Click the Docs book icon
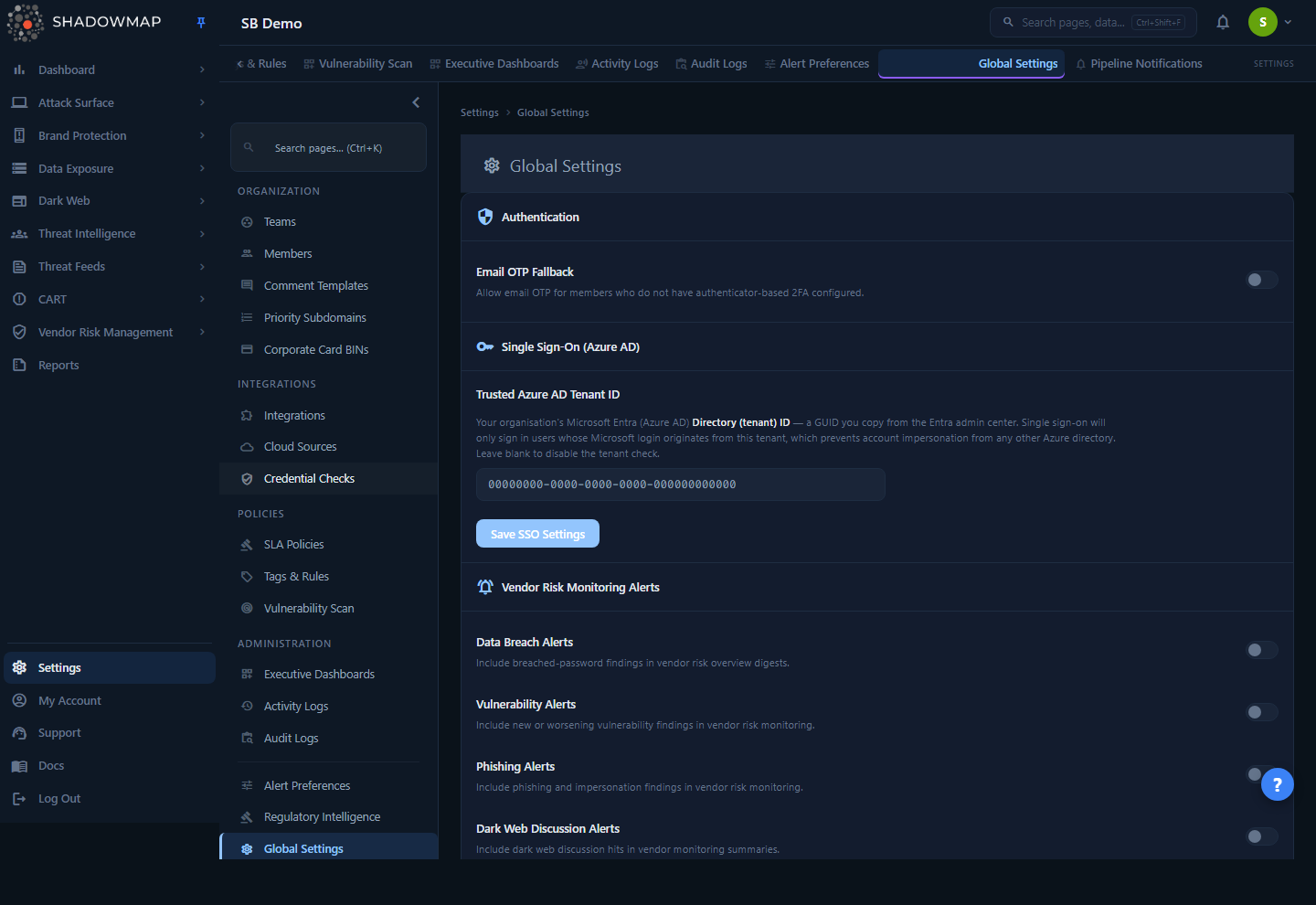Viewport: 1316px width, 905px height. [x=19, y=766]
